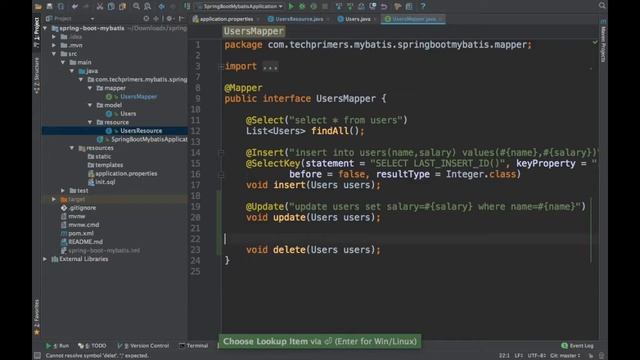640x360 pixels.
Task: Click the Help question mark icon
Action: pos(423,6)
